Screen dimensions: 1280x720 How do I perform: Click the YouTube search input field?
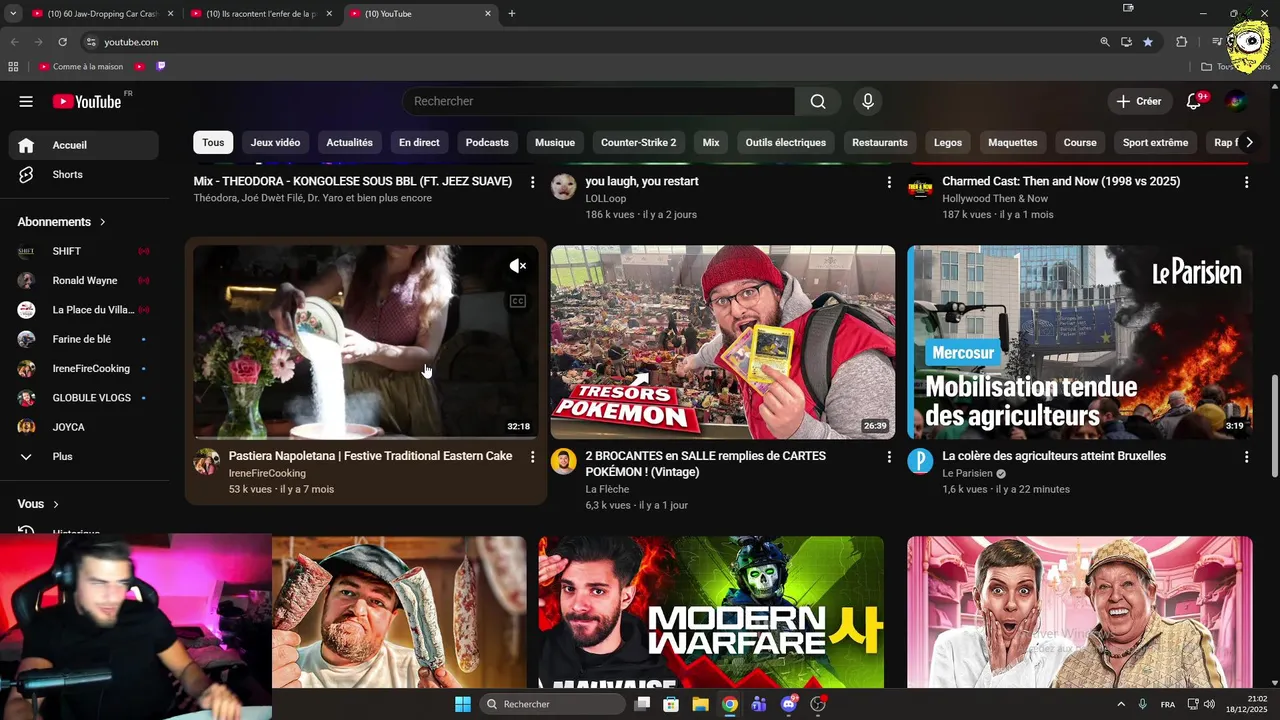(x=598, y=101)
